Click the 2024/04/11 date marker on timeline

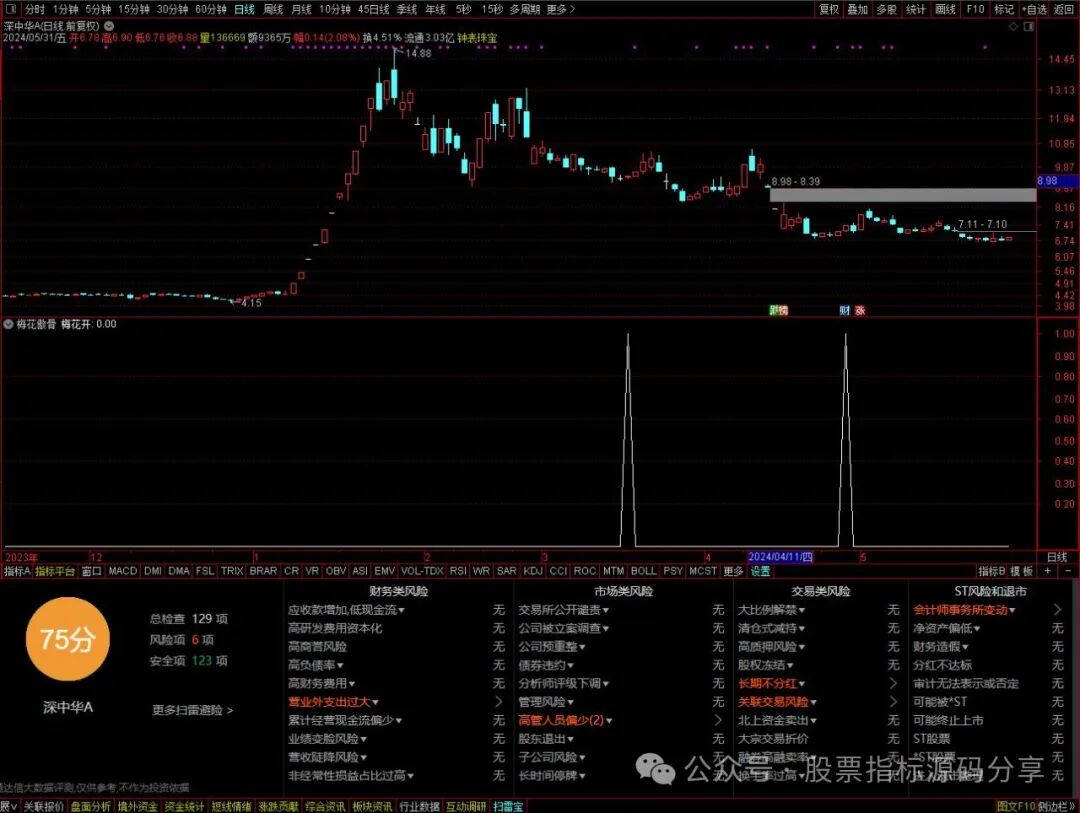[x=780, y=557]
